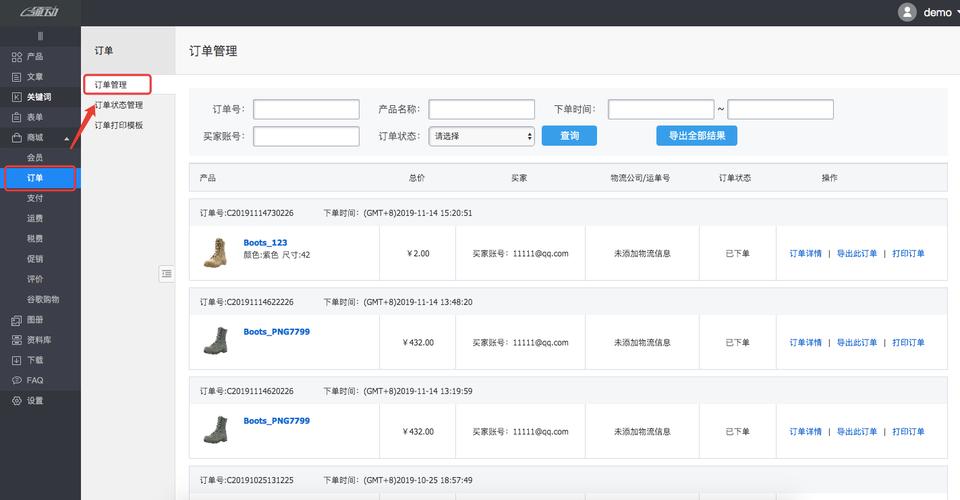960x500 pixels.
Task: Open the 资料库 library icon
Action: pyautogui.click(x=17, y=340)
